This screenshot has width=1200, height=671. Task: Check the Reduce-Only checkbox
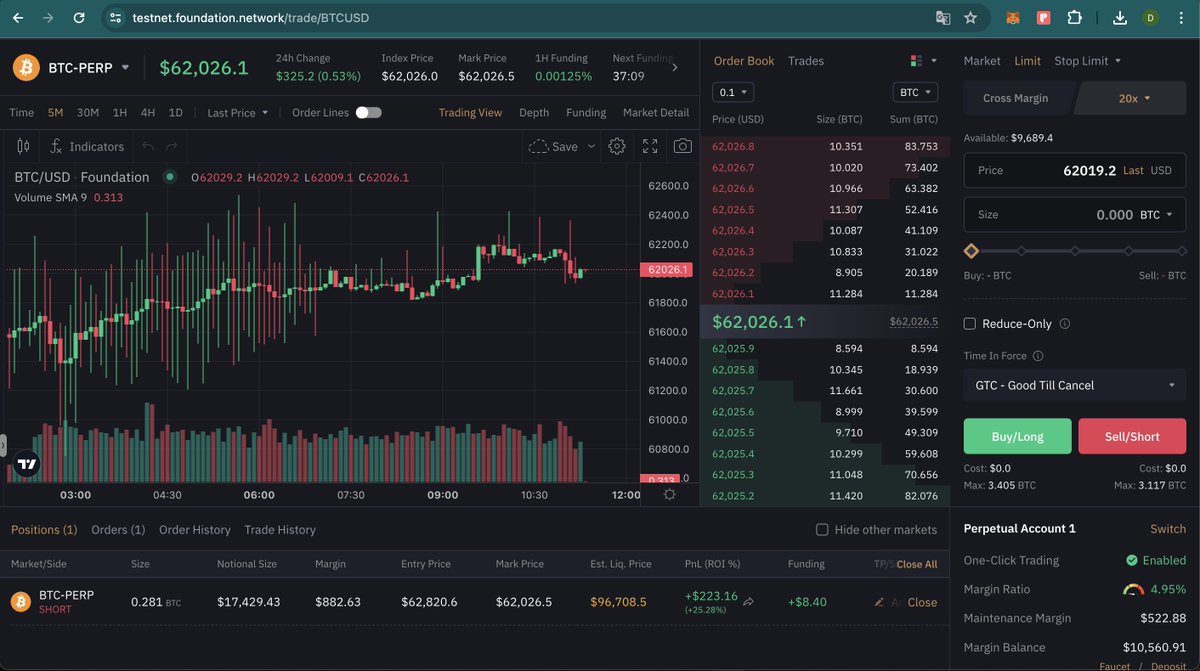pyautogui.click(x=969, y=324)
